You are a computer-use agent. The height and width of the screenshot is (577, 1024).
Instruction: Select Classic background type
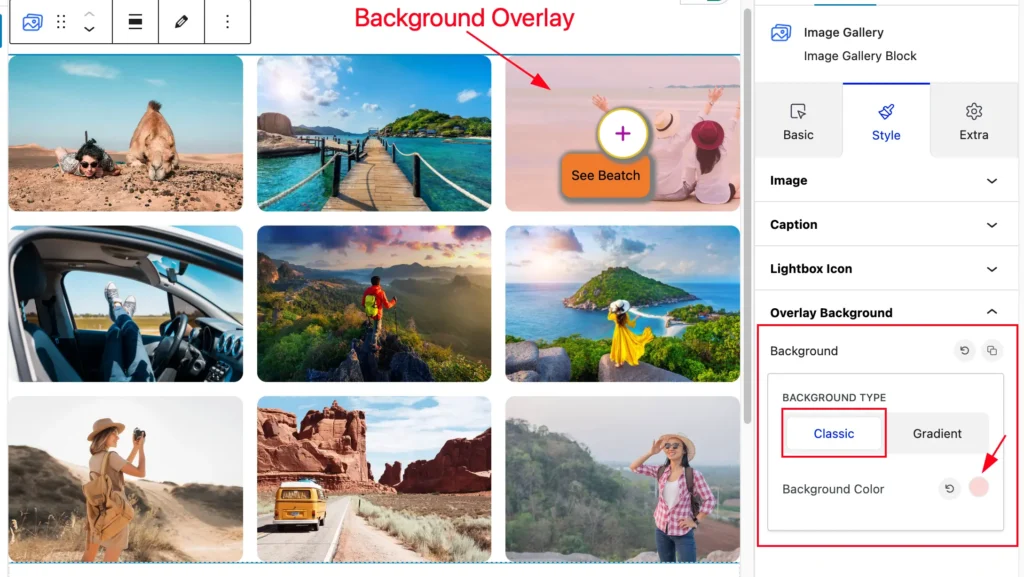coord(833,433)
